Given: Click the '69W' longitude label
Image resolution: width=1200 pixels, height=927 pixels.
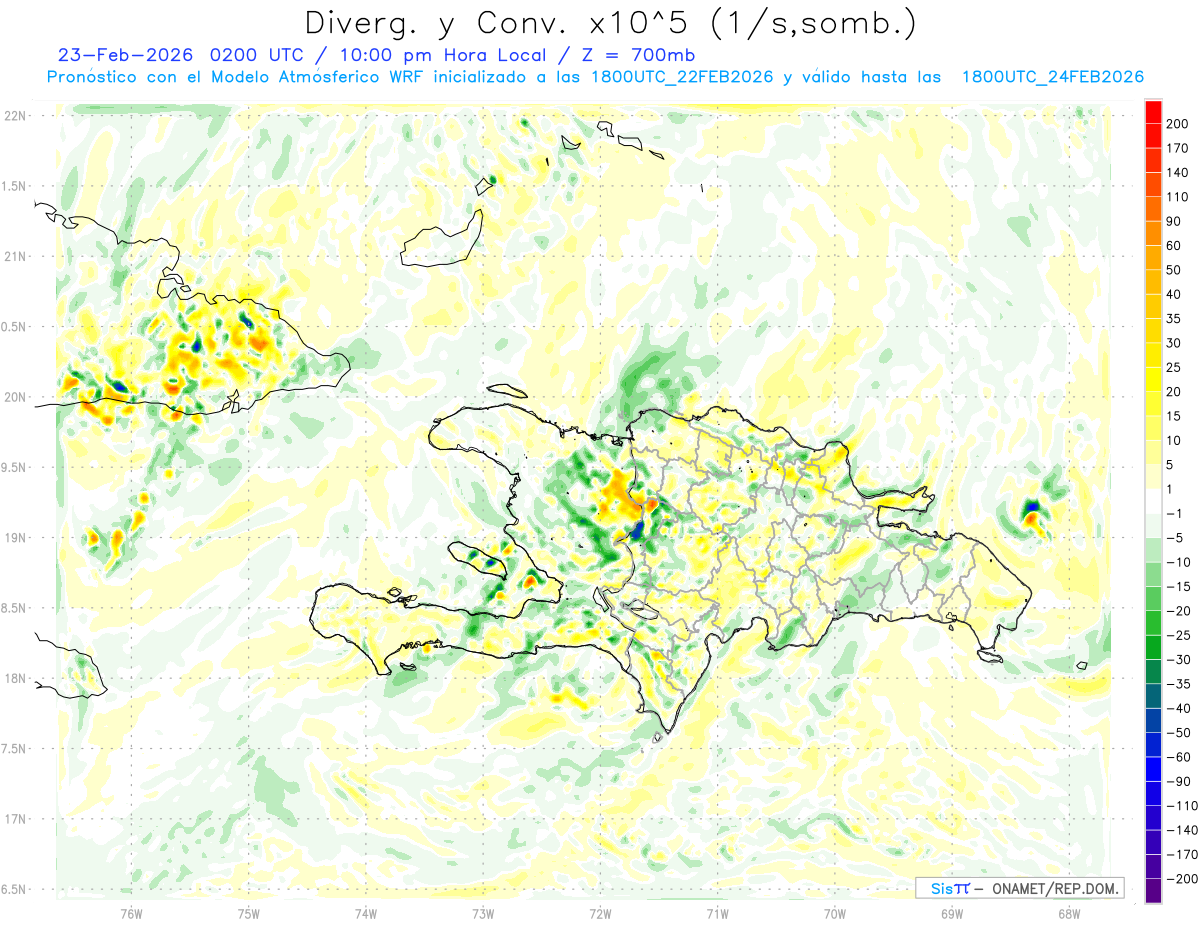Looking at the screenshot, I should click(x=952, y=913).
